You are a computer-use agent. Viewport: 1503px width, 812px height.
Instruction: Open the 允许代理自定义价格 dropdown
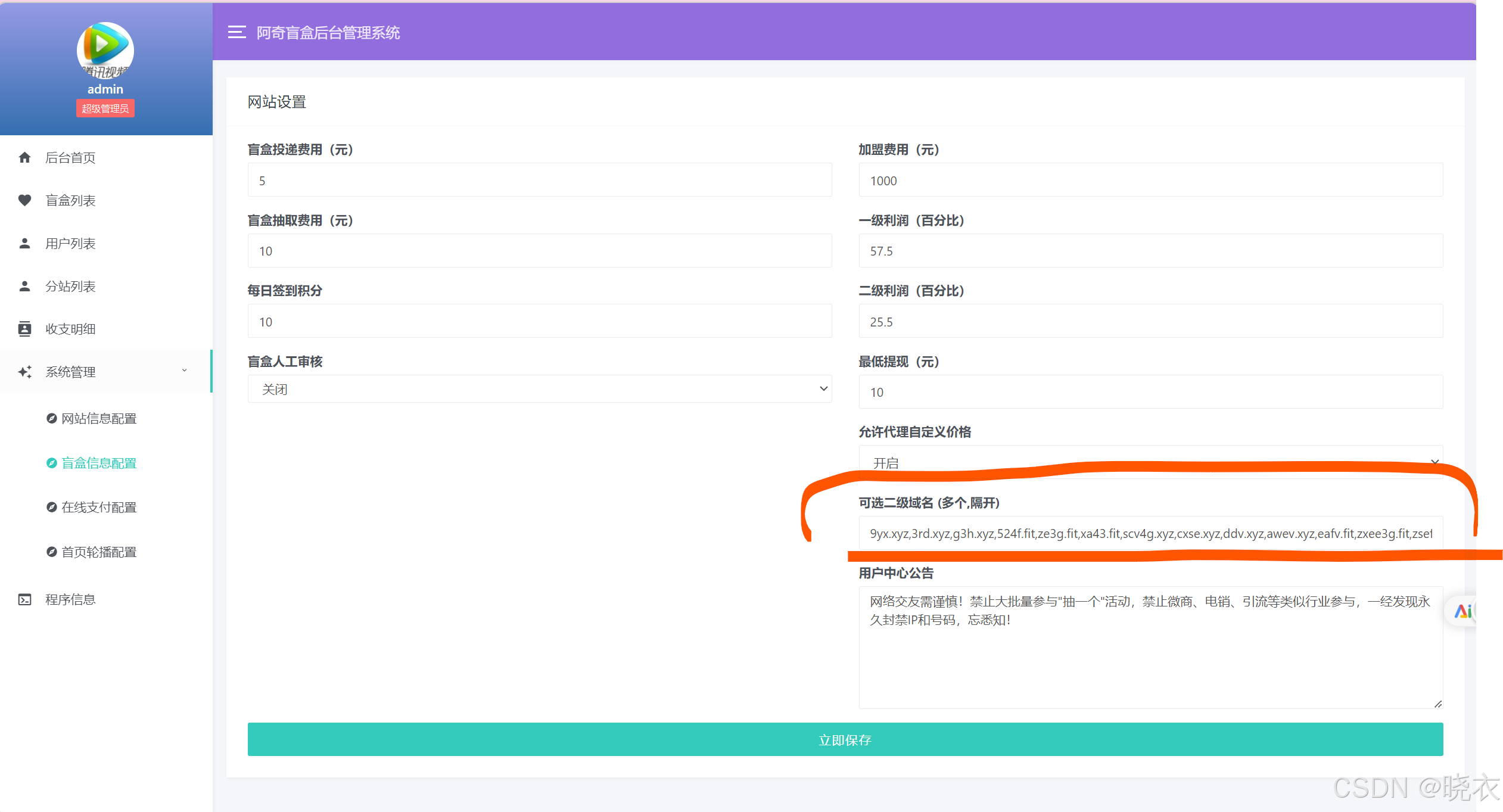pyautogui.click(x=1150, y=462)
